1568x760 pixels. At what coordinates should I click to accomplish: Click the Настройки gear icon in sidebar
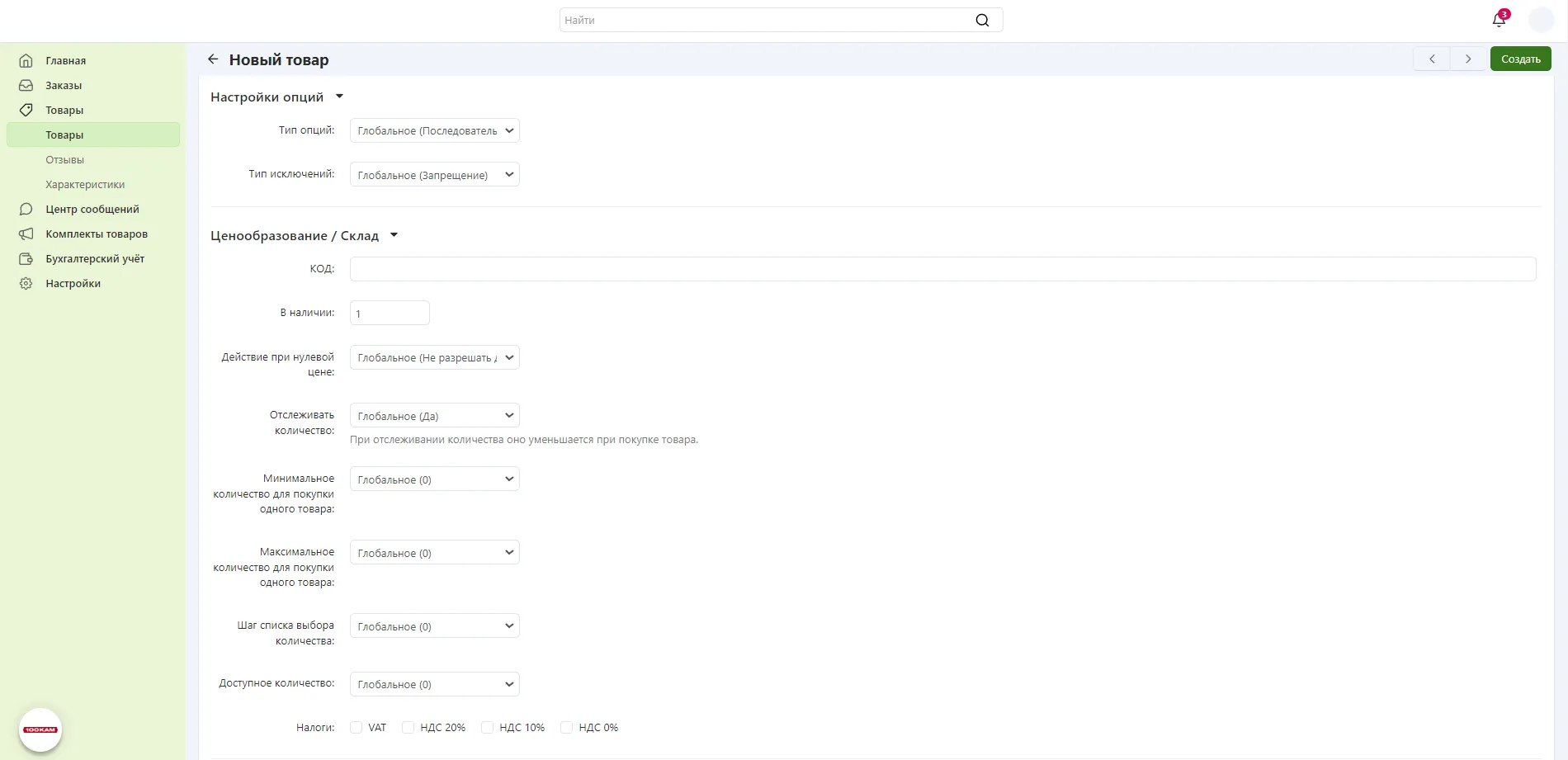pyautogui.click(x=26, y=283)
